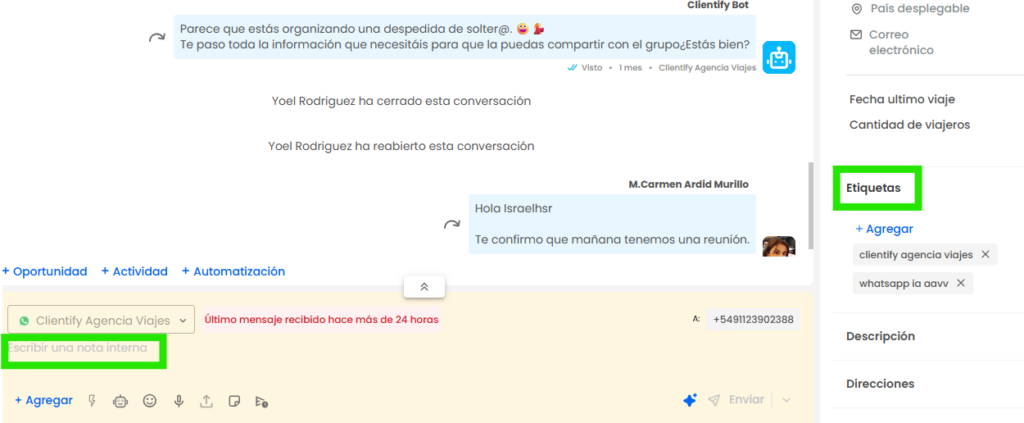The width and height of the screenshot is (1024, 423).
Task: Click the scheduled send icon with clock
Action: click(261, 401)
